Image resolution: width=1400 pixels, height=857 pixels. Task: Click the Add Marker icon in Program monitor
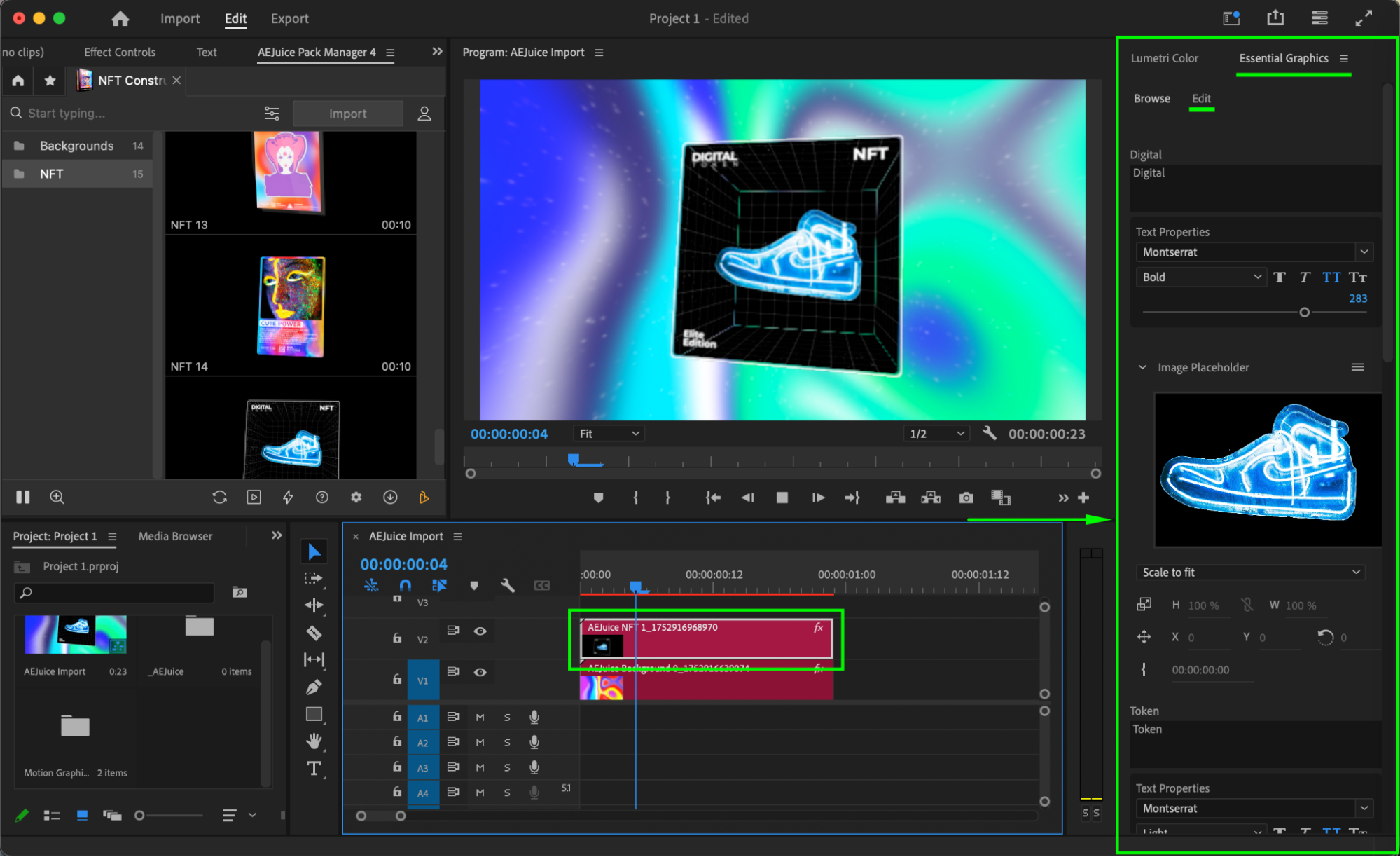[598, 498]
